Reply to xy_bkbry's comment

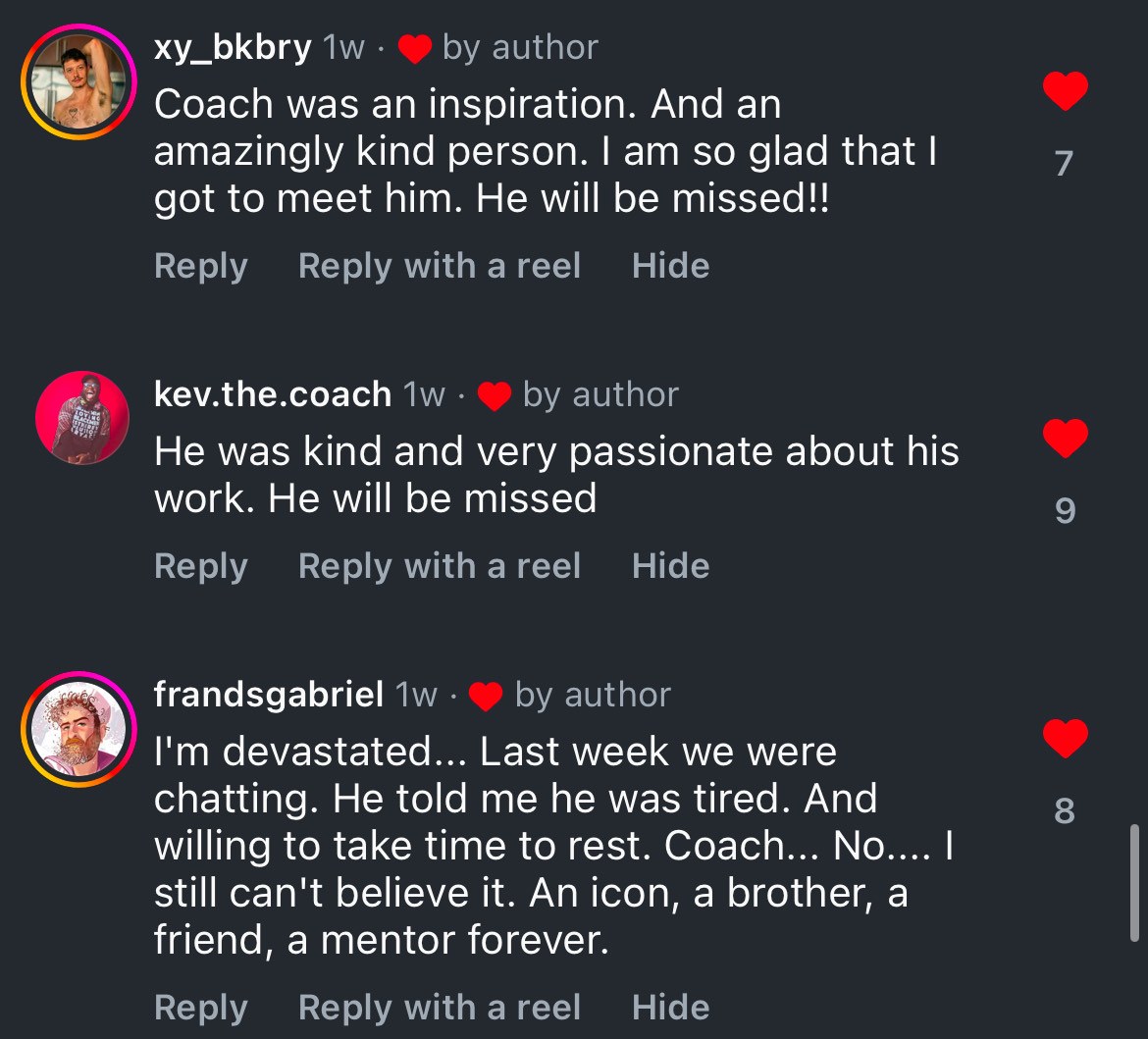(x=201, y=266)
